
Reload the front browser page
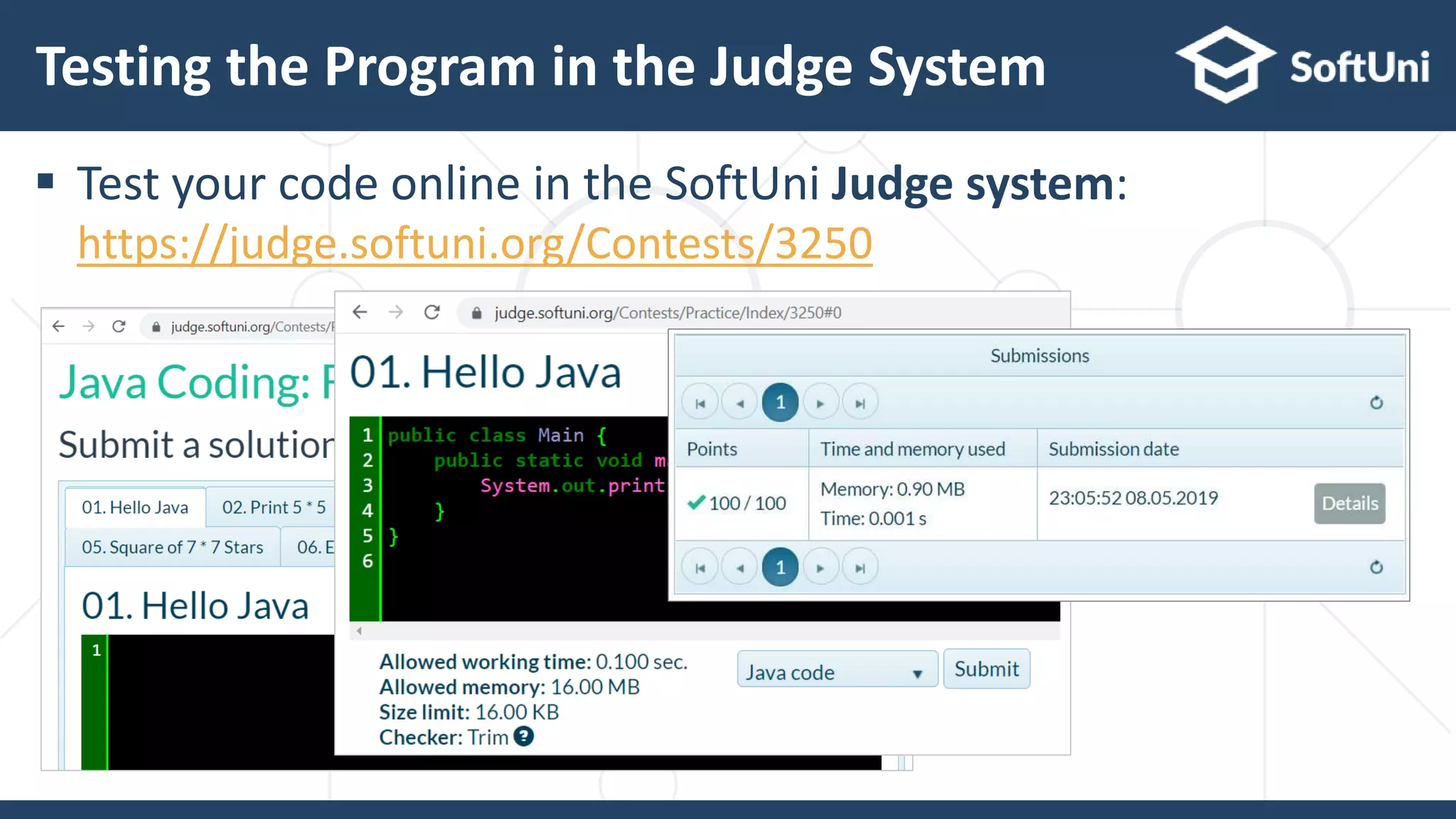pyautogui.click(x=432, y=312)
